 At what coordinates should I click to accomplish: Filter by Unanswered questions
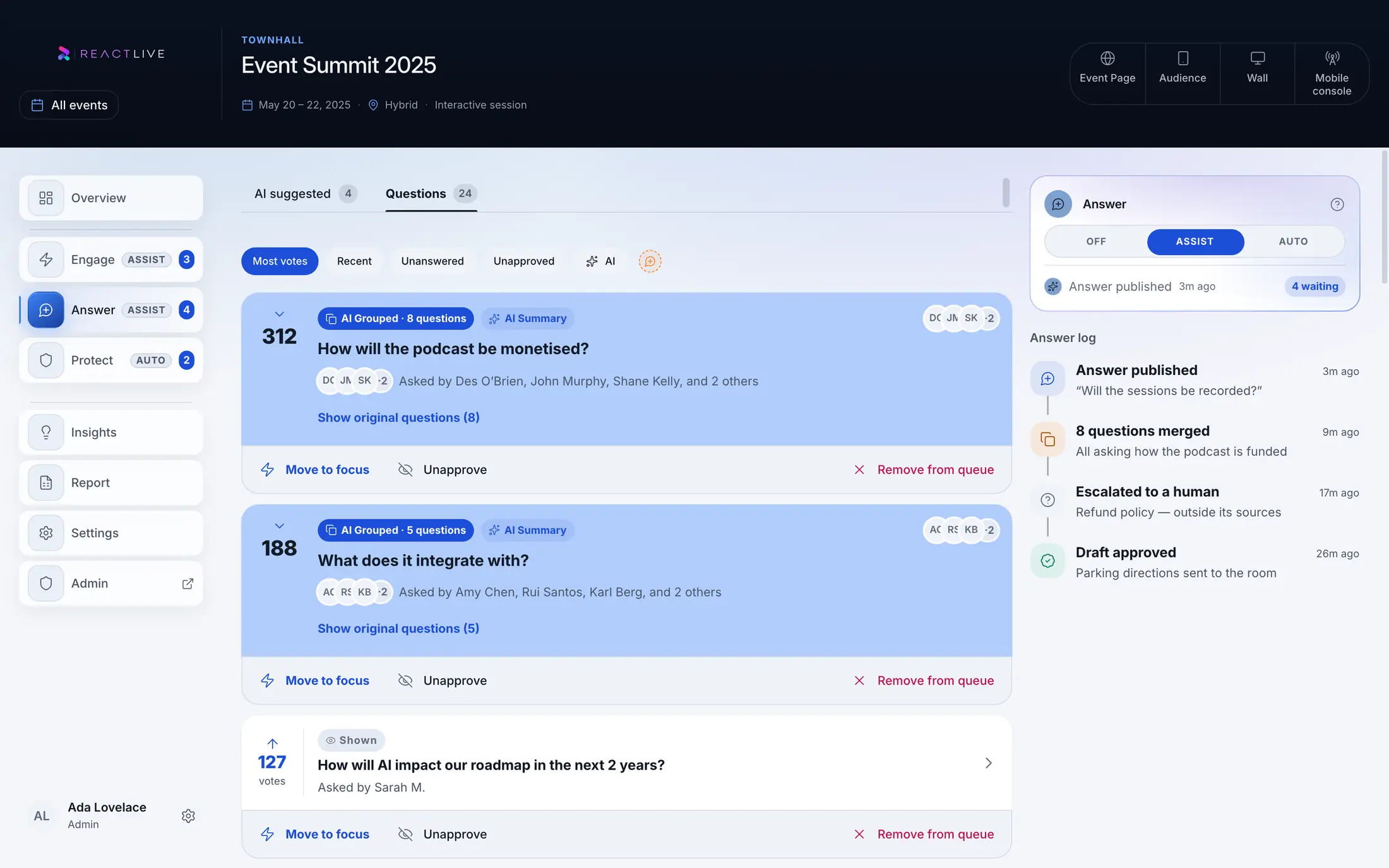[x=432, y=261]
